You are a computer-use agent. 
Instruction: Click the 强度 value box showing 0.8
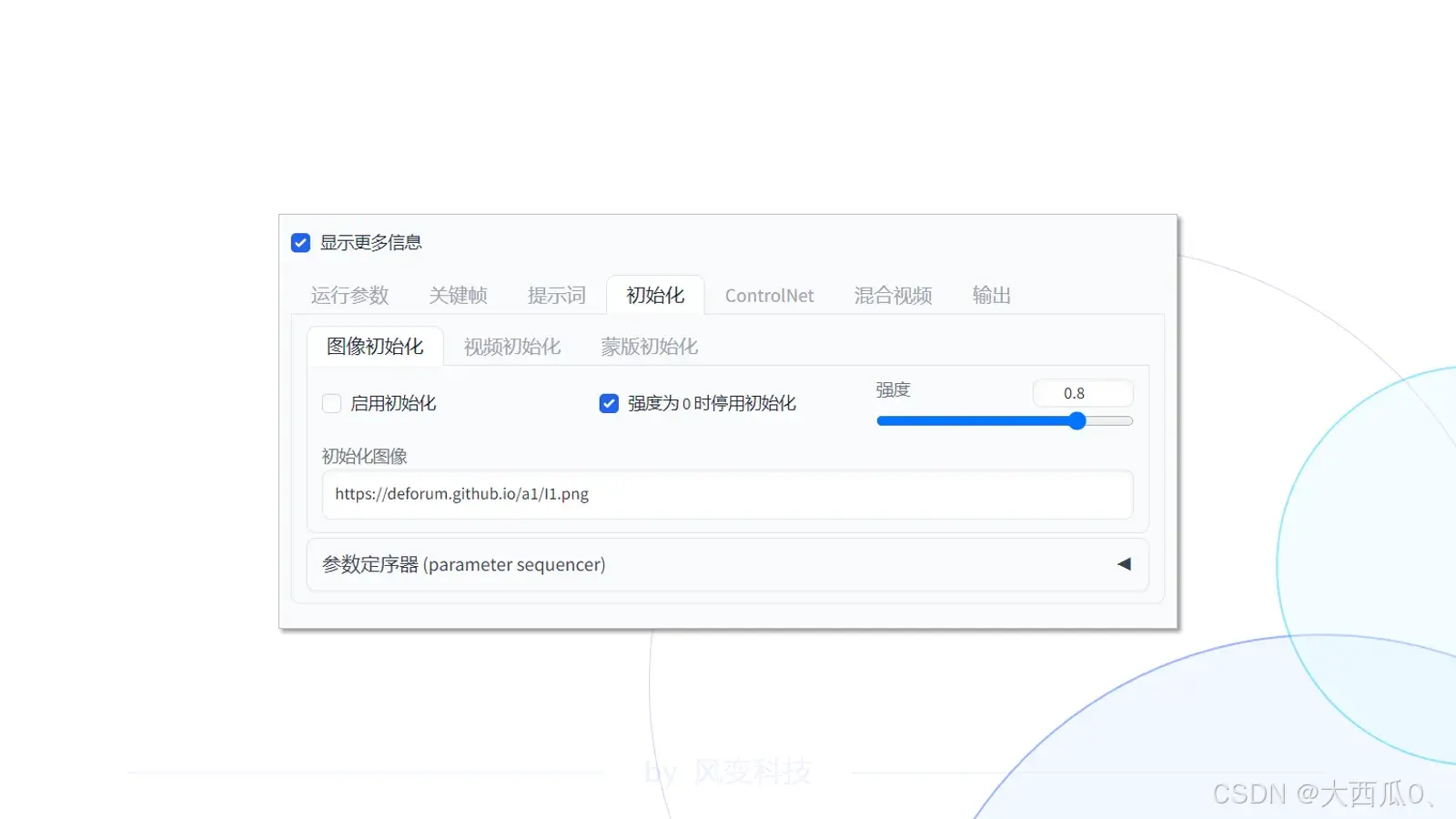(1083, 393)
